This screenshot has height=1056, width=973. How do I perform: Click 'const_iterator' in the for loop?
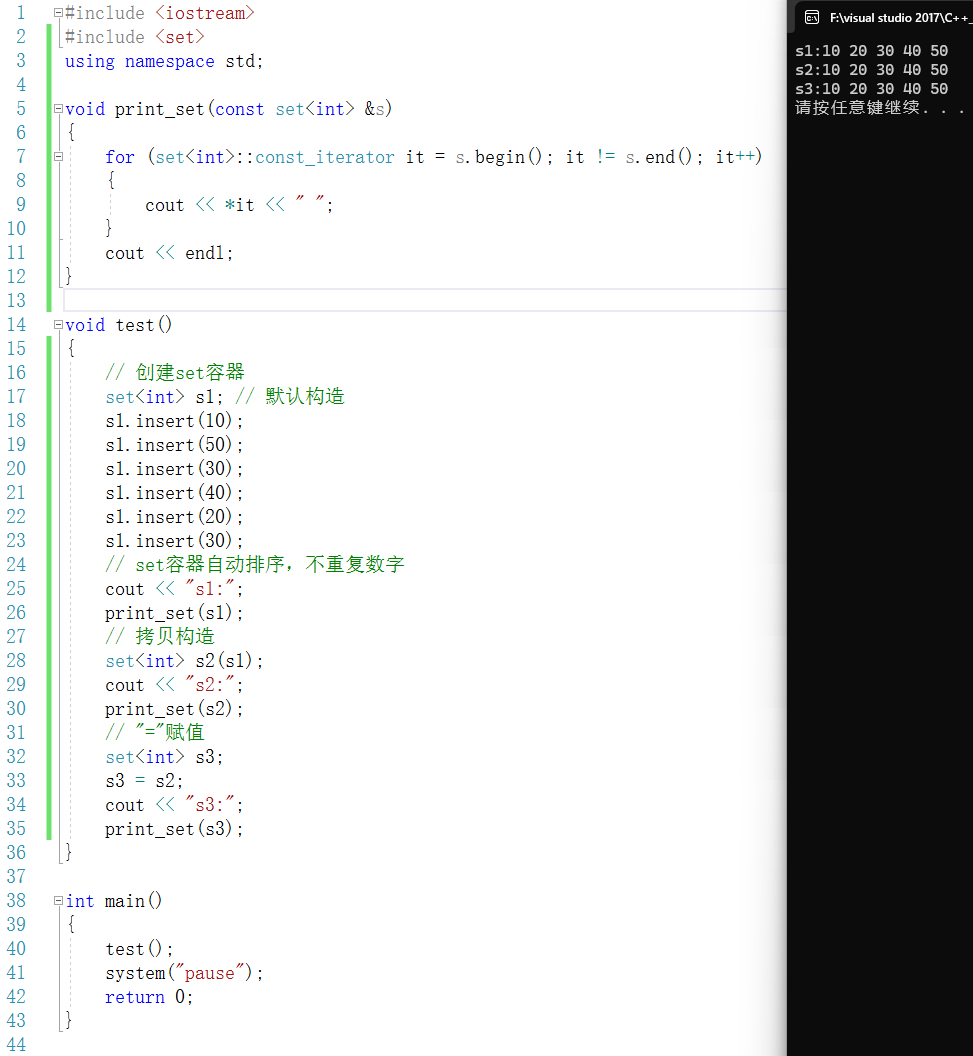(x=325, y=158)
